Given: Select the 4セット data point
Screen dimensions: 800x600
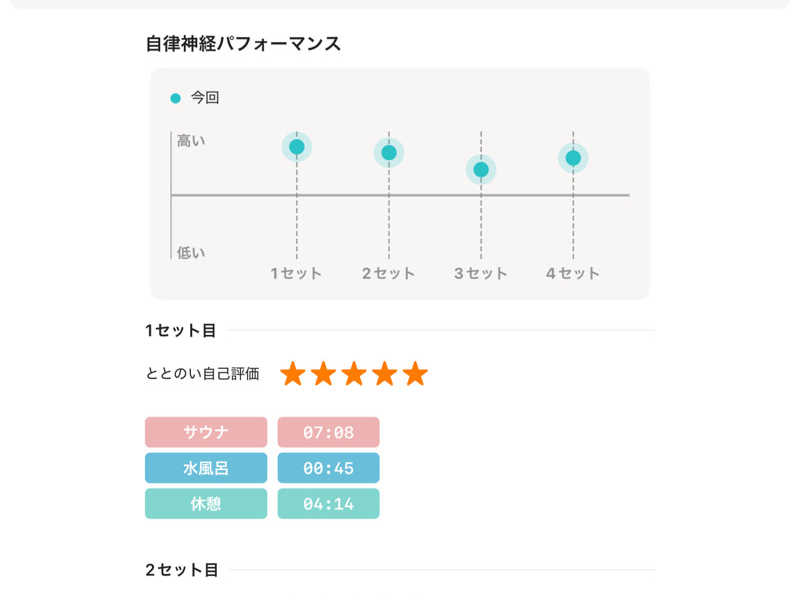Looking at the screenshot, I should [573, 158].
